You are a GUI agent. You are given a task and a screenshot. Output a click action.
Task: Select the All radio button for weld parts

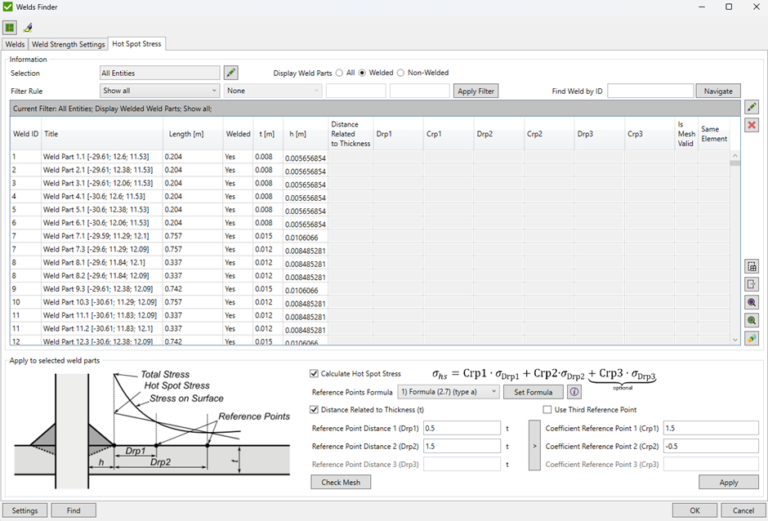click(339, 73)
